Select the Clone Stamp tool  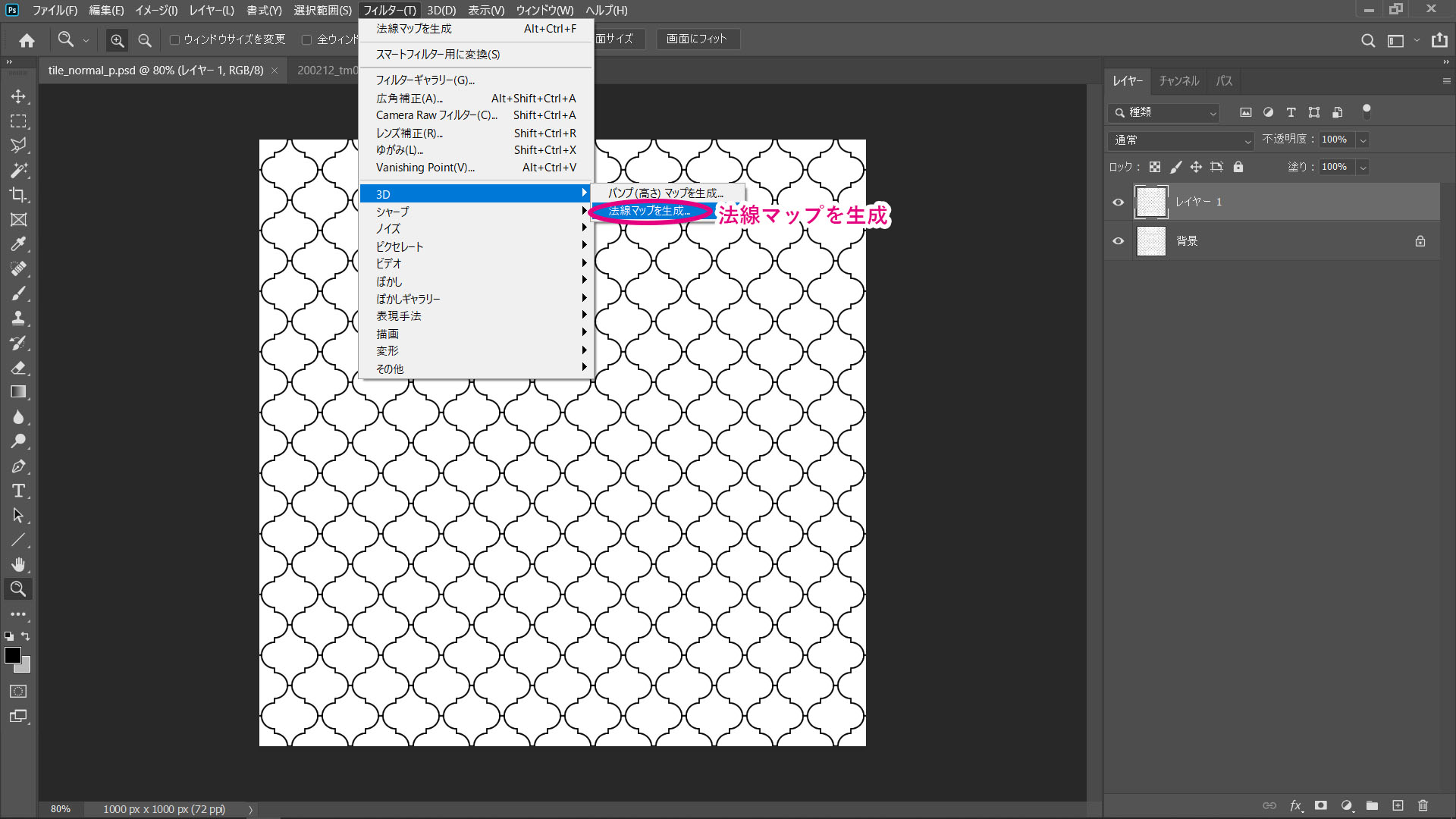click(18, 318)
